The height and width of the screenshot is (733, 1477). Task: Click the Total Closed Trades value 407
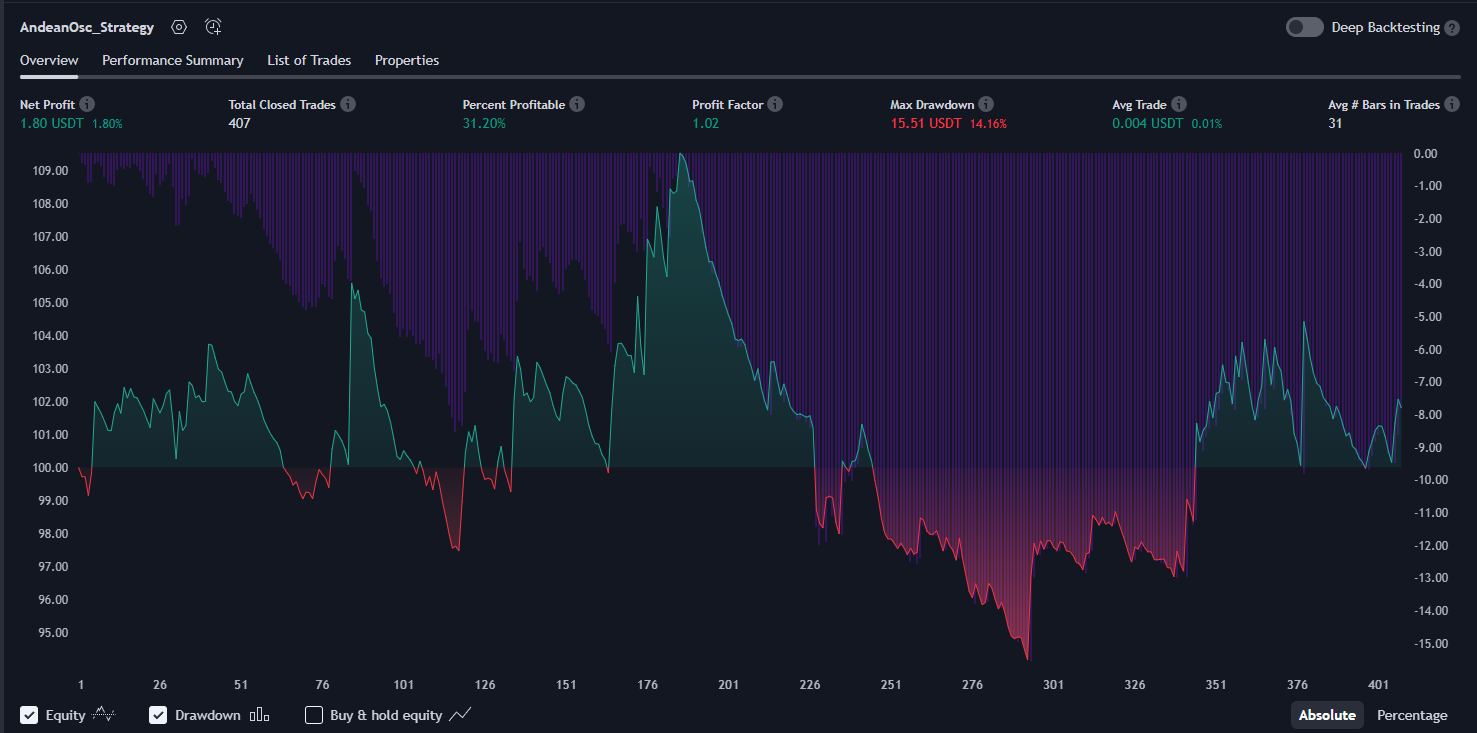[239, 123]
